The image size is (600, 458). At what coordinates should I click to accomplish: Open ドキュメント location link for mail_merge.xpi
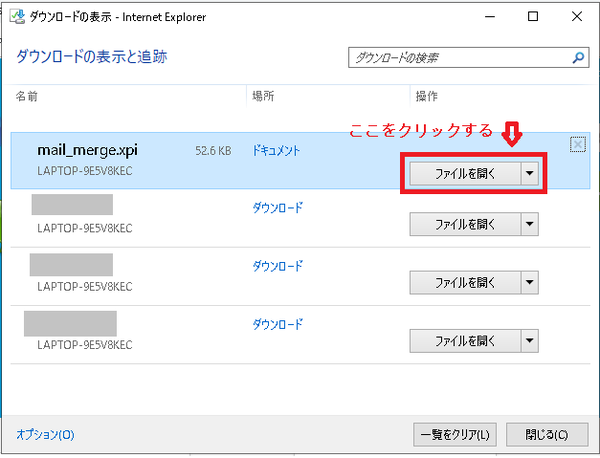[278, 150]
